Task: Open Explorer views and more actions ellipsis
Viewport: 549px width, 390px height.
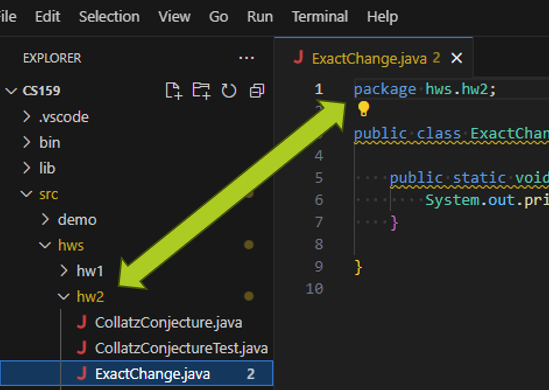Action: [246, 58]
